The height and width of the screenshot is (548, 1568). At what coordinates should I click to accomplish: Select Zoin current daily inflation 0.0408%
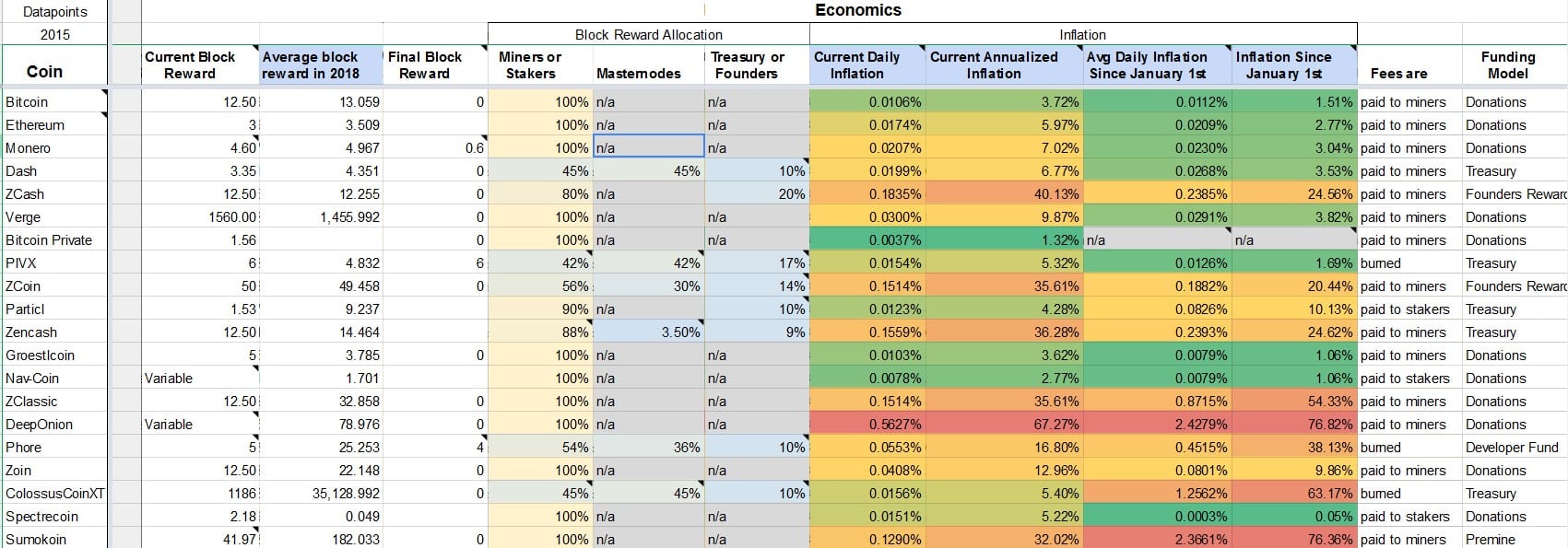pos(867,470)
